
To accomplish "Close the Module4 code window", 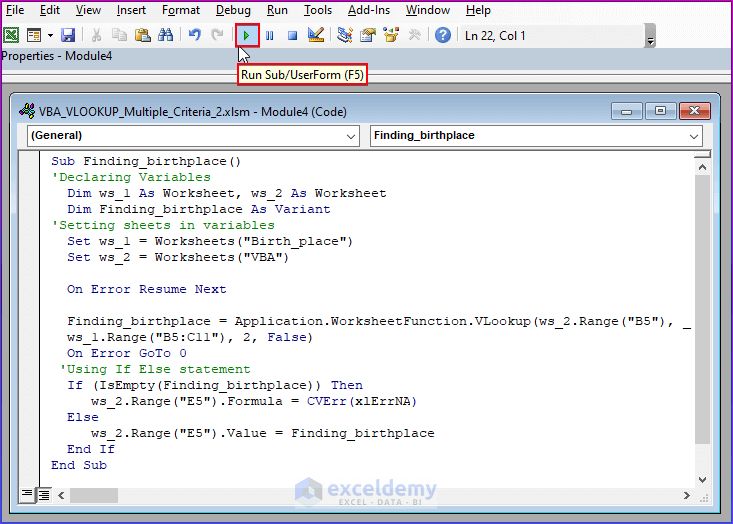I will [x=695, y=111].
